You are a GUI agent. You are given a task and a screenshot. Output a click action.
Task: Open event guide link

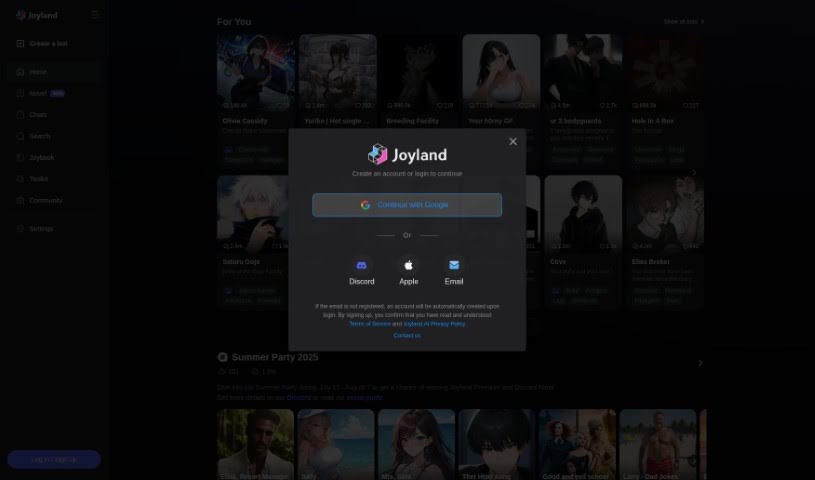[x=364, y=397]
